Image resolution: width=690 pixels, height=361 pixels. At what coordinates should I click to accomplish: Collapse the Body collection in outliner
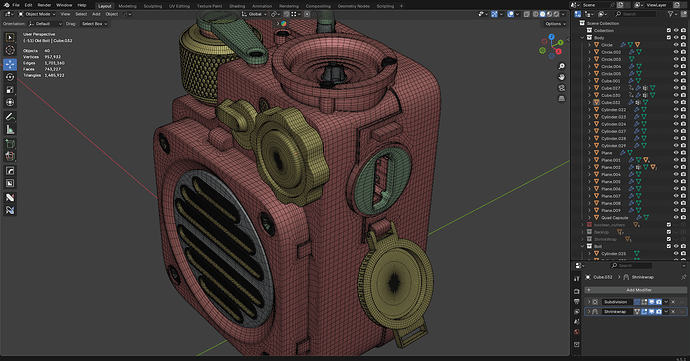(x=583, y=38)
